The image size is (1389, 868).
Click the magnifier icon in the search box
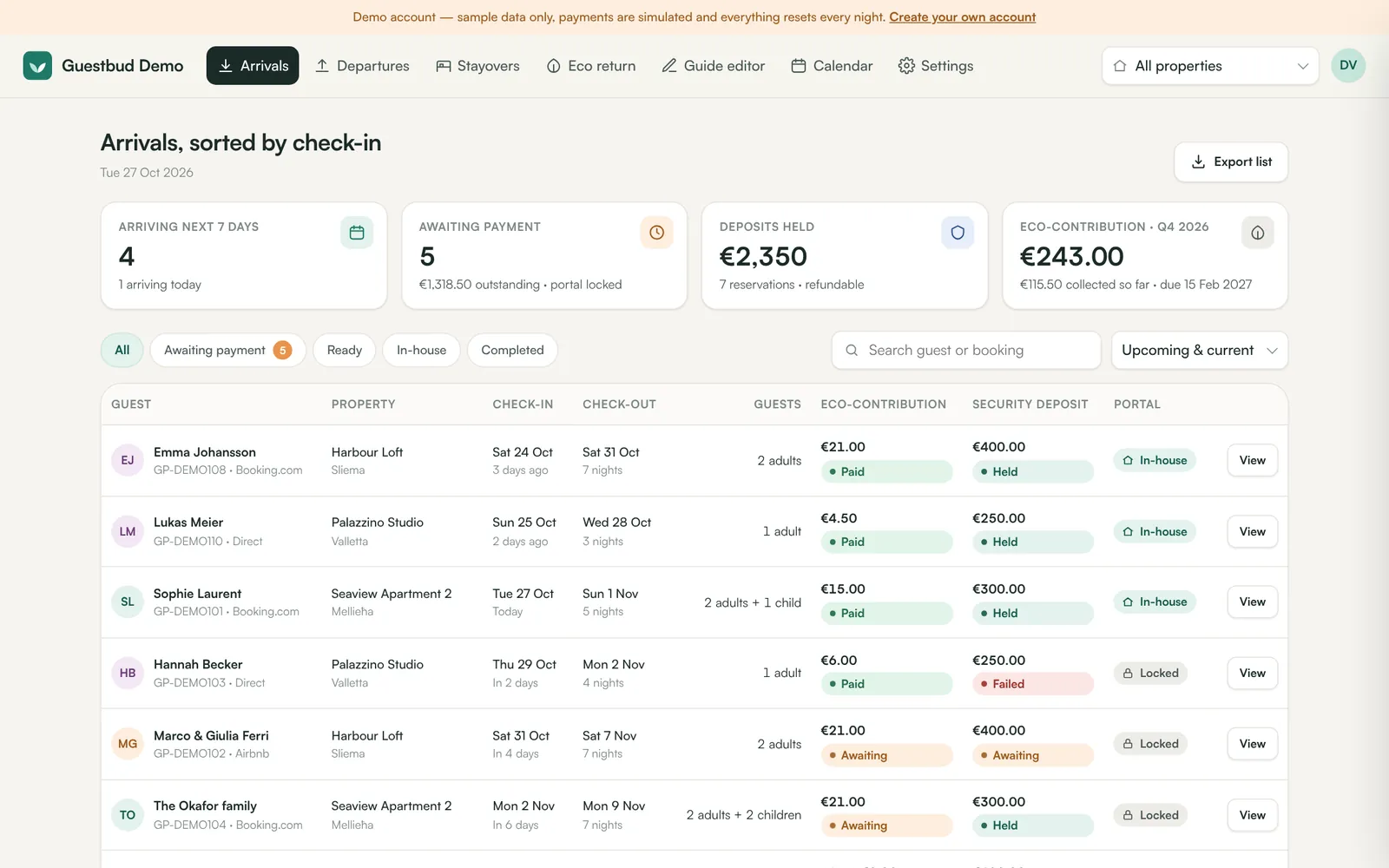(x=852, y=350)
